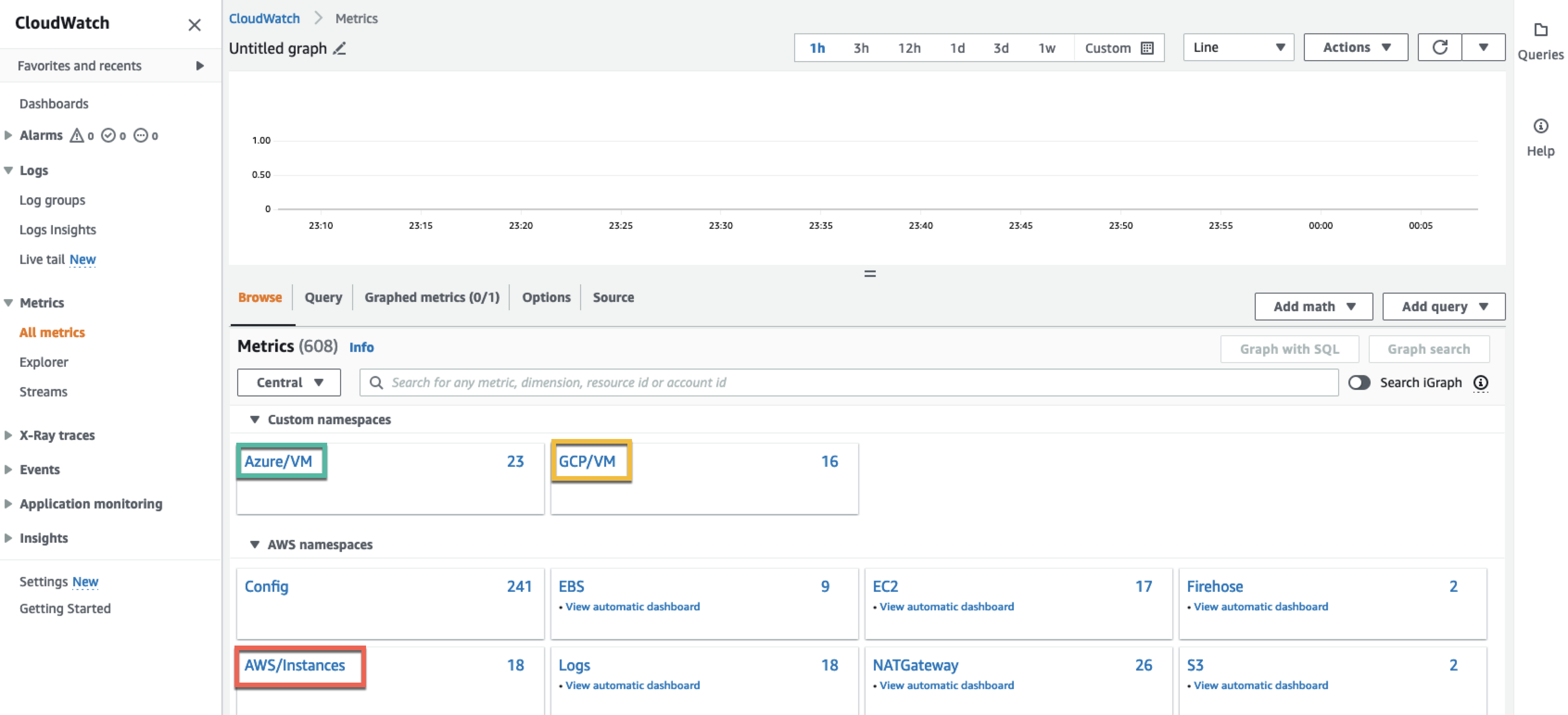The height and width of the screenshot is (715, 1568).
Task: Click the OK alarms checkmark icon
Action: pyautogui.click(x=108, y=135)
